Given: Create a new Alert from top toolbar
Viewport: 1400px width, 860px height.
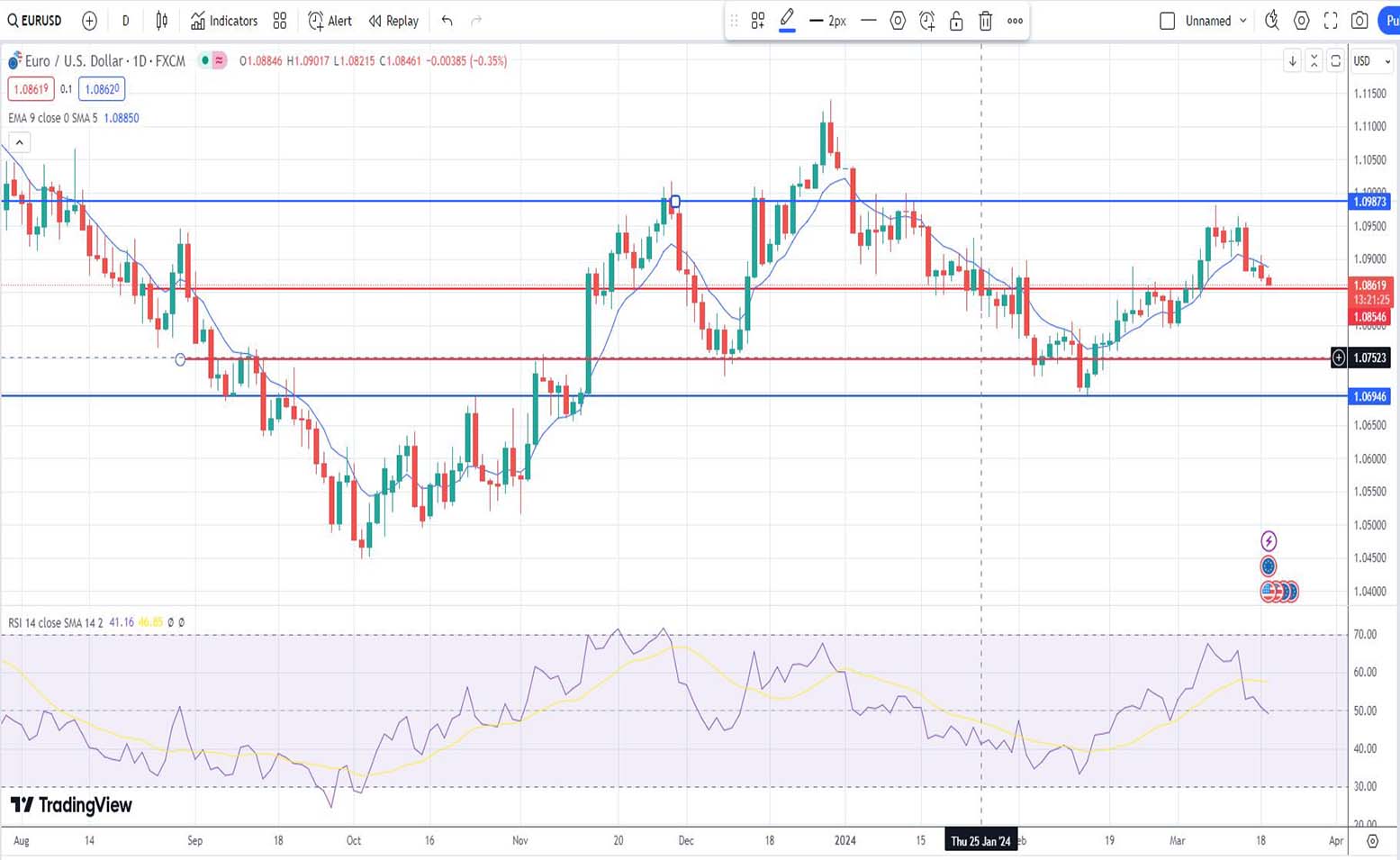Looking at the screenshot, I should [x=330, y=21].
